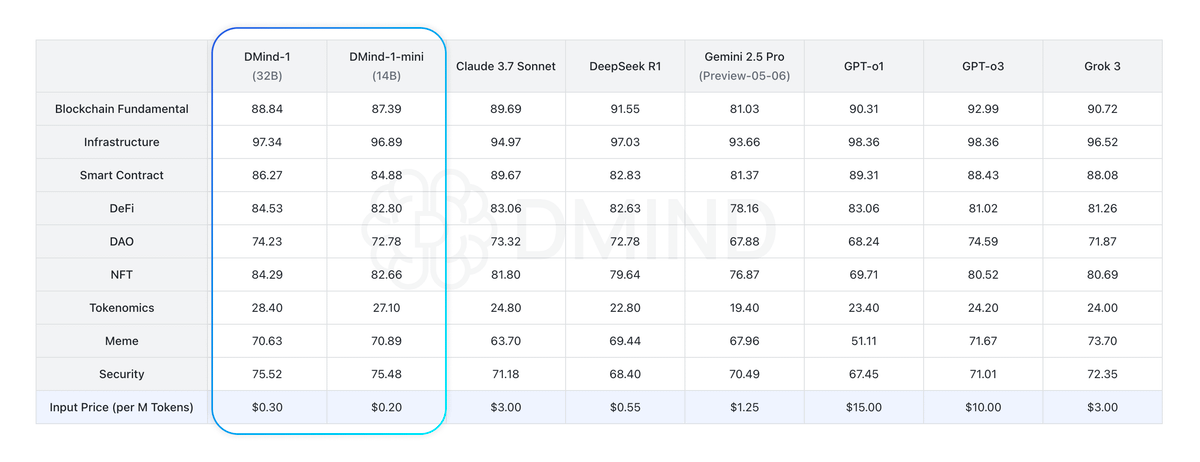Click the 88.84 Blockchain Fundamental cell
The width and height of the screenshot is (1200, 462).
[x=267, y=108]
